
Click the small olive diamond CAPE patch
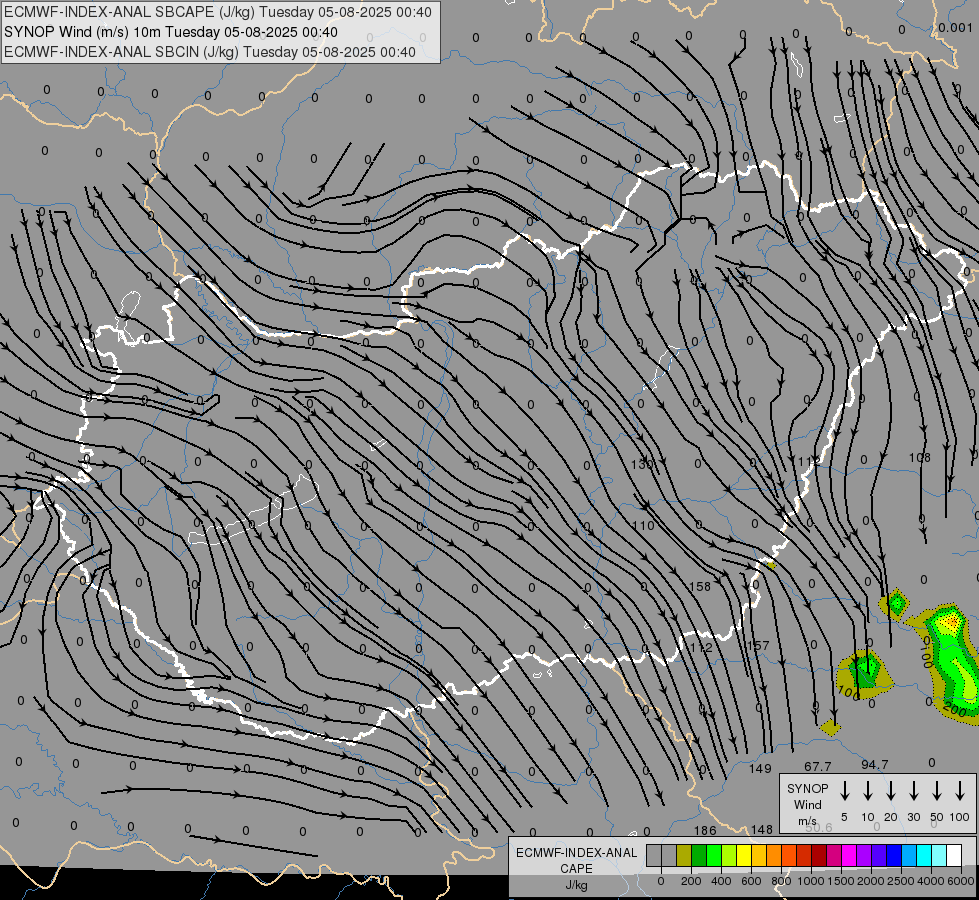(830, 726)
